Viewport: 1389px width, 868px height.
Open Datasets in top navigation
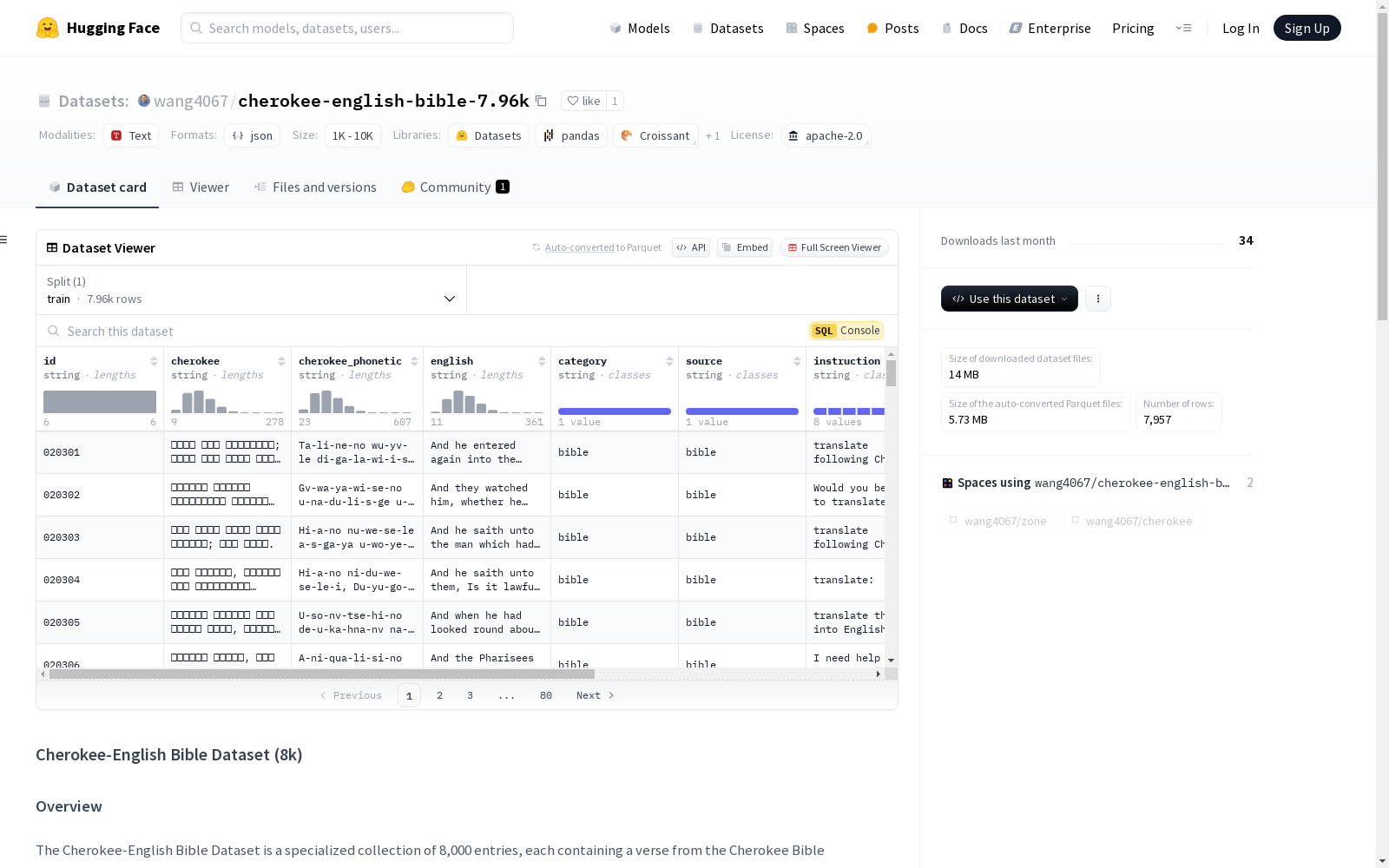[x=727, y=28]
